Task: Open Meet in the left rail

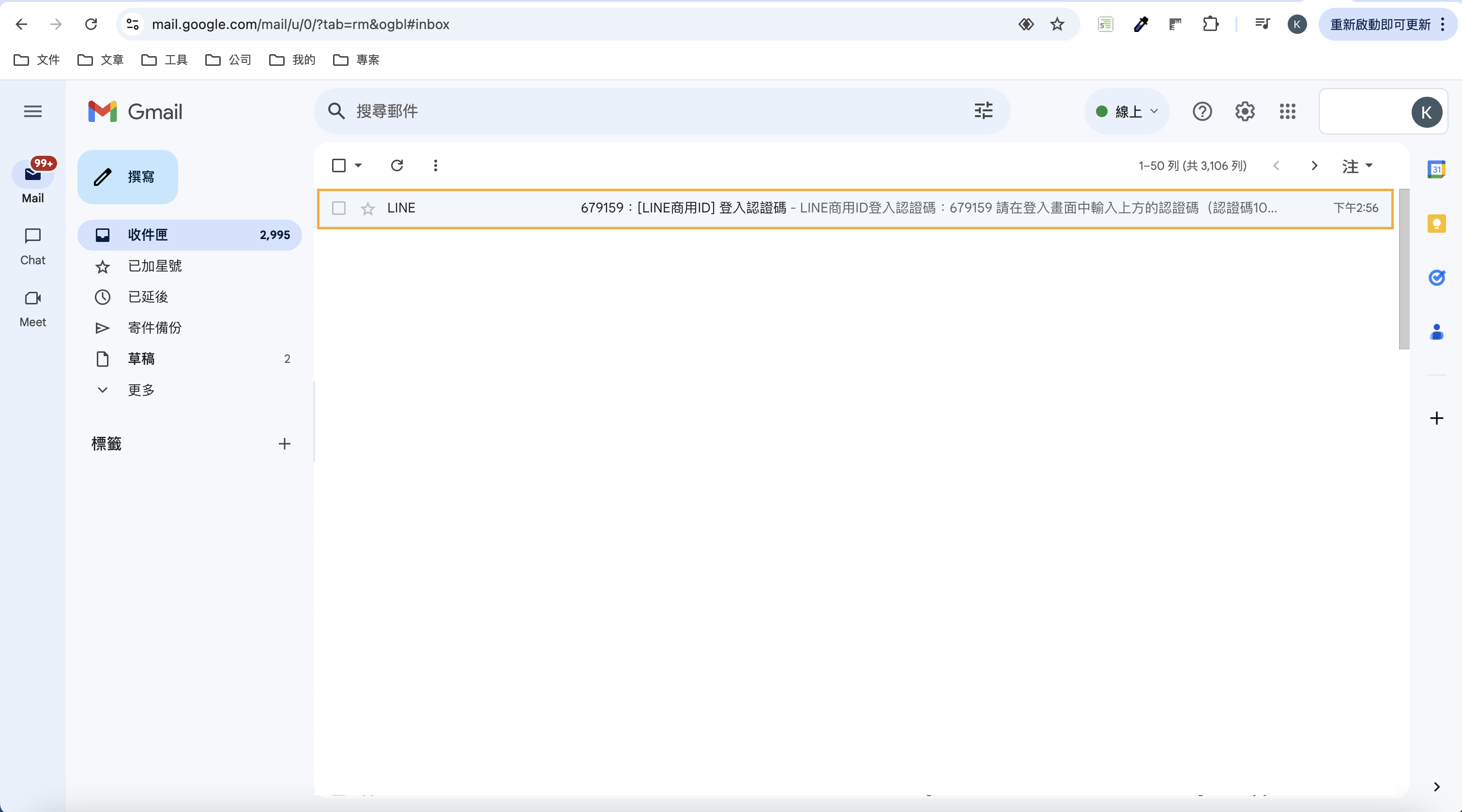Action: pos(33,309)
